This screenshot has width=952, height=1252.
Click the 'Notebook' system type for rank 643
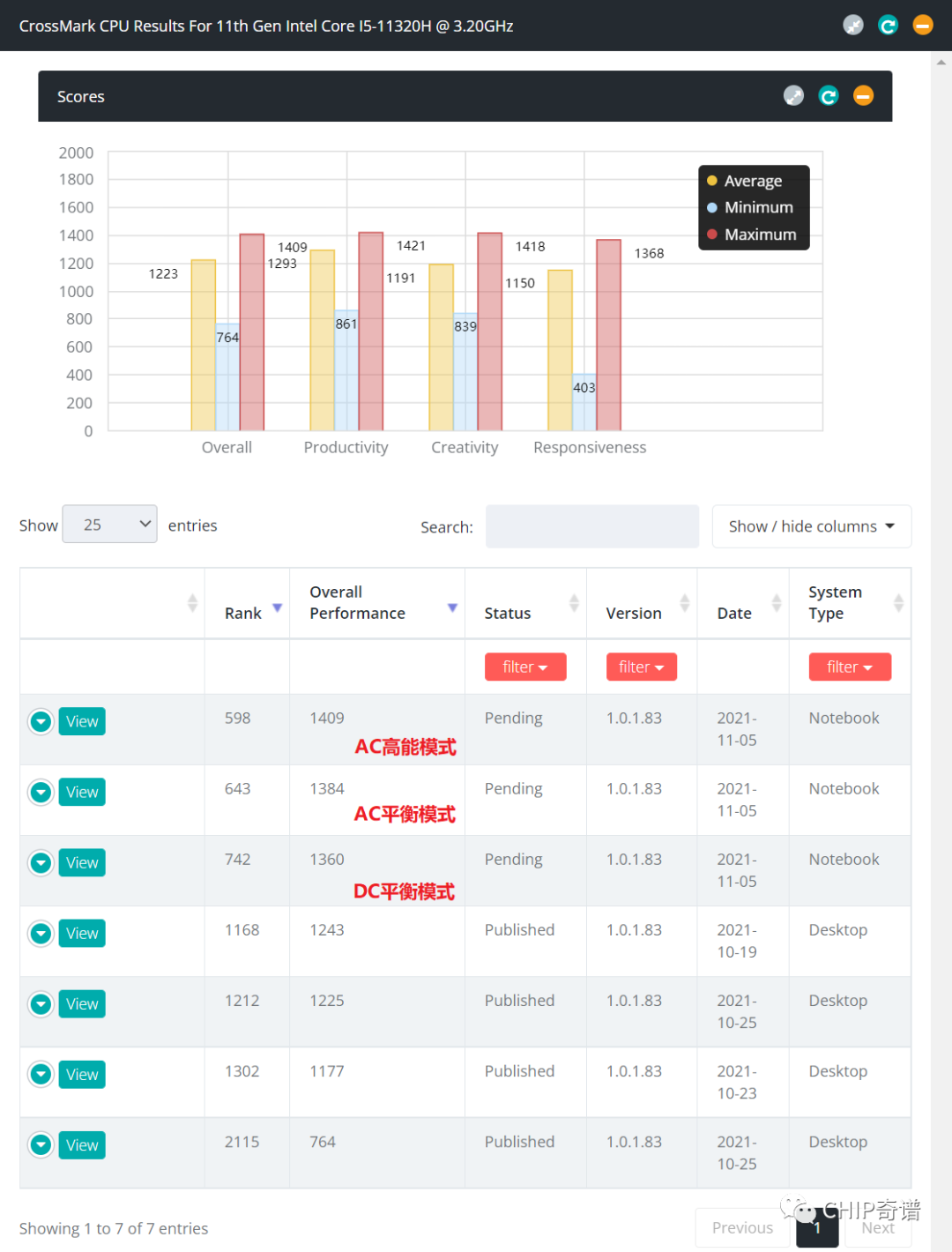(844, 788)
